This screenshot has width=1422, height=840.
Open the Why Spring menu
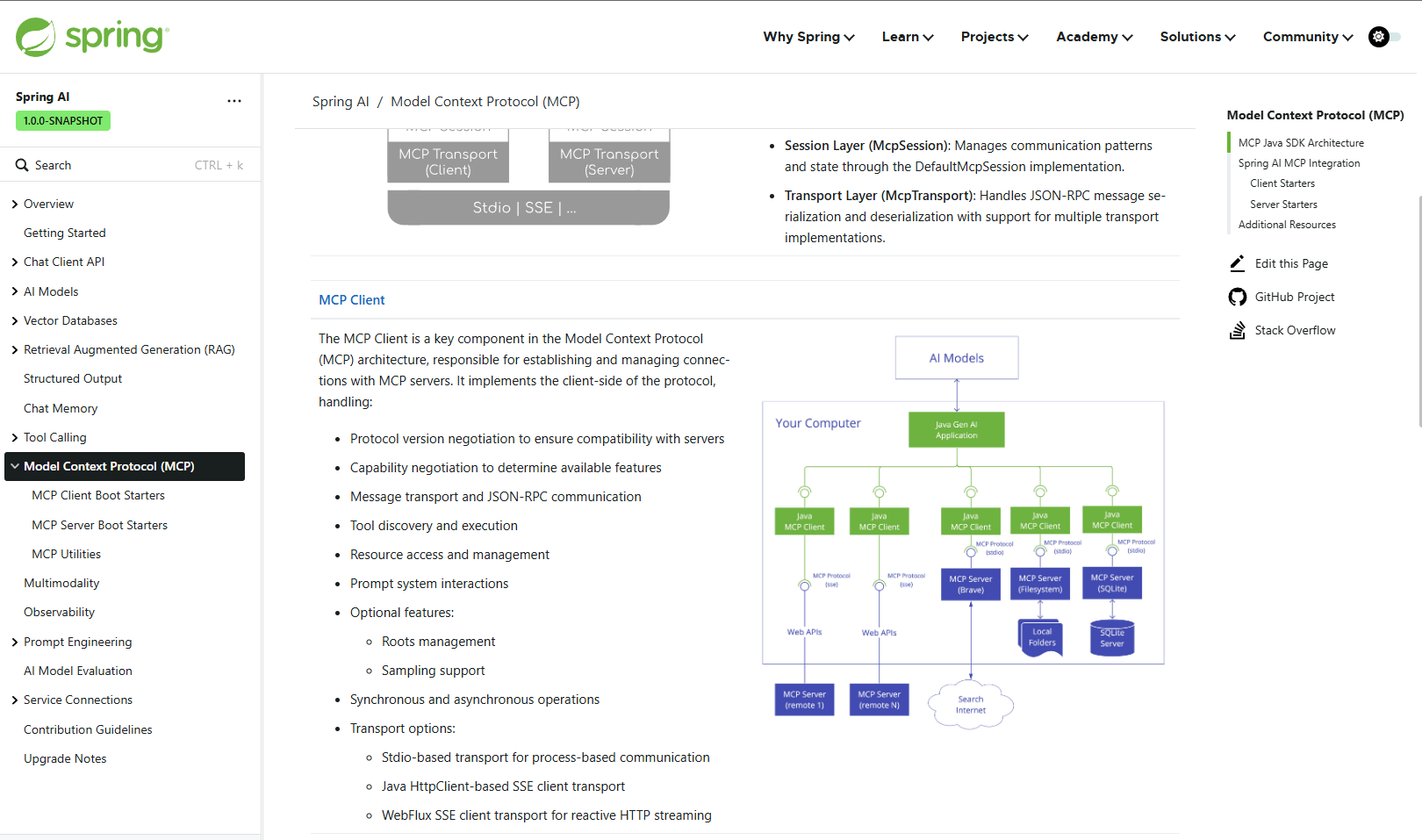[x=808, y=37]
